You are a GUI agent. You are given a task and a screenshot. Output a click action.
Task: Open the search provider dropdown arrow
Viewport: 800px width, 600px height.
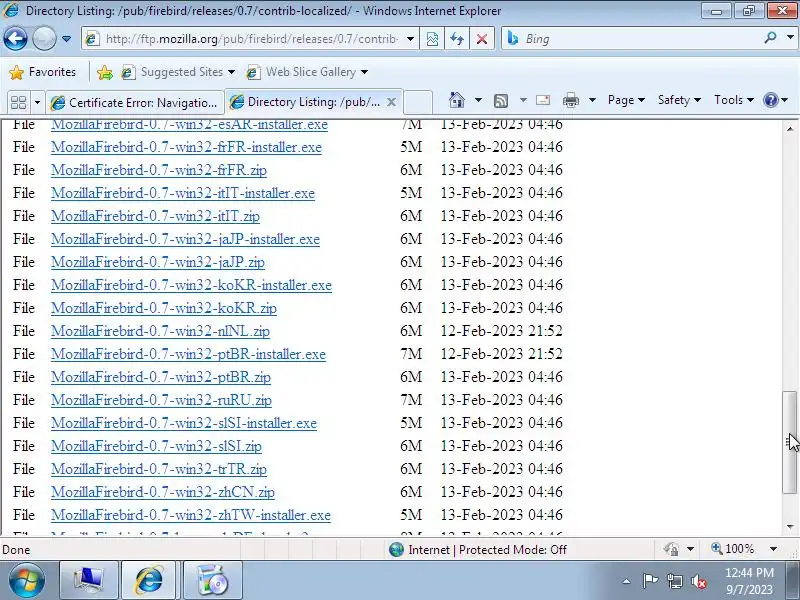click(x=790, y=37)
